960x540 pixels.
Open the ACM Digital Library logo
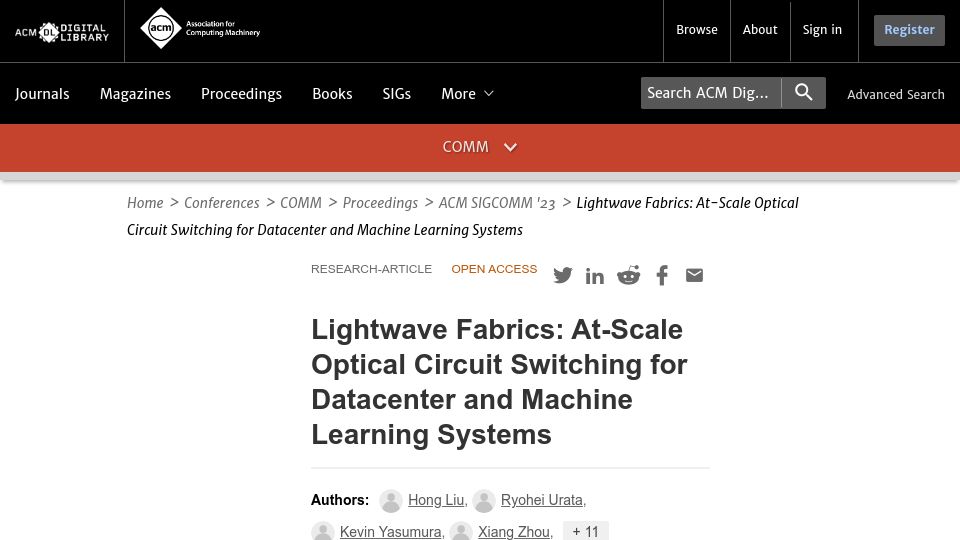tap(62, 32)
